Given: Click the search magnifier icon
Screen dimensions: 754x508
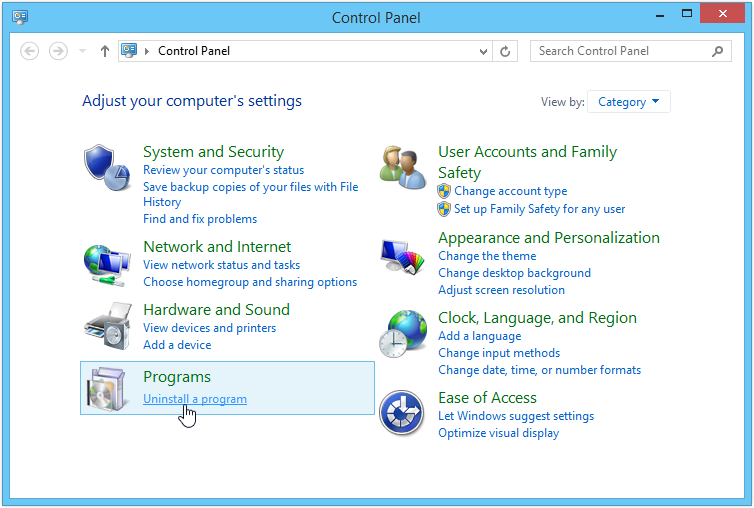Looking at the screenshot, I should pyautogui.click(x=717, y=51).
